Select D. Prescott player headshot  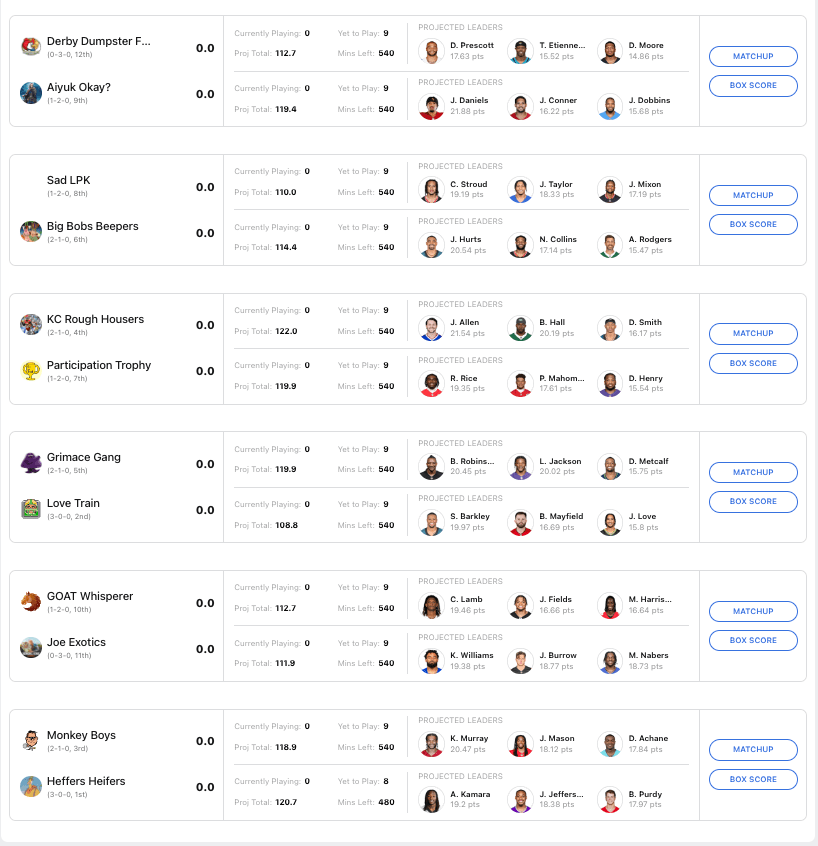coord(431,52)
